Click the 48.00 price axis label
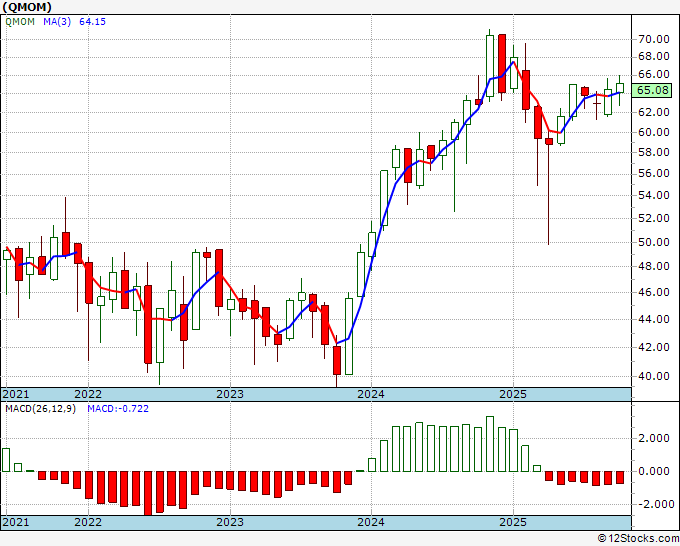The height and width of the screenshot is (546, 680). pos(654,266)
